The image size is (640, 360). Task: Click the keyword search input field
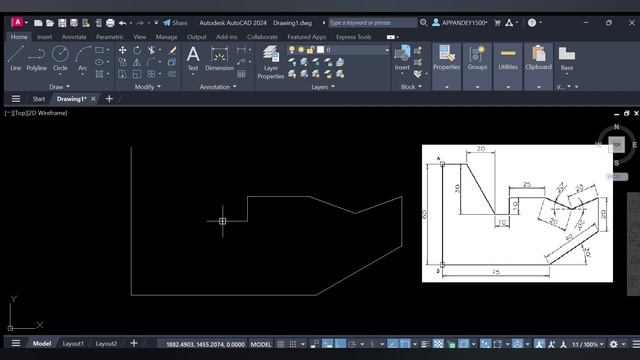click(372, 23)
